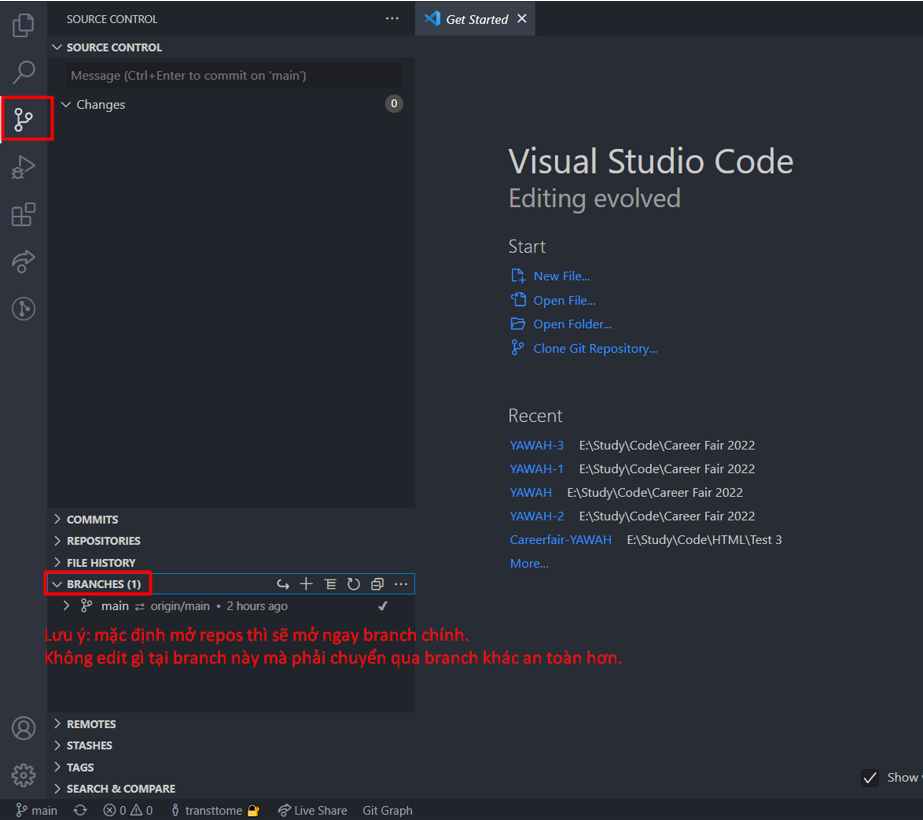
Task: Toggle branches list view layout icon
Action: pyautogui.click(x=330, y=584)
